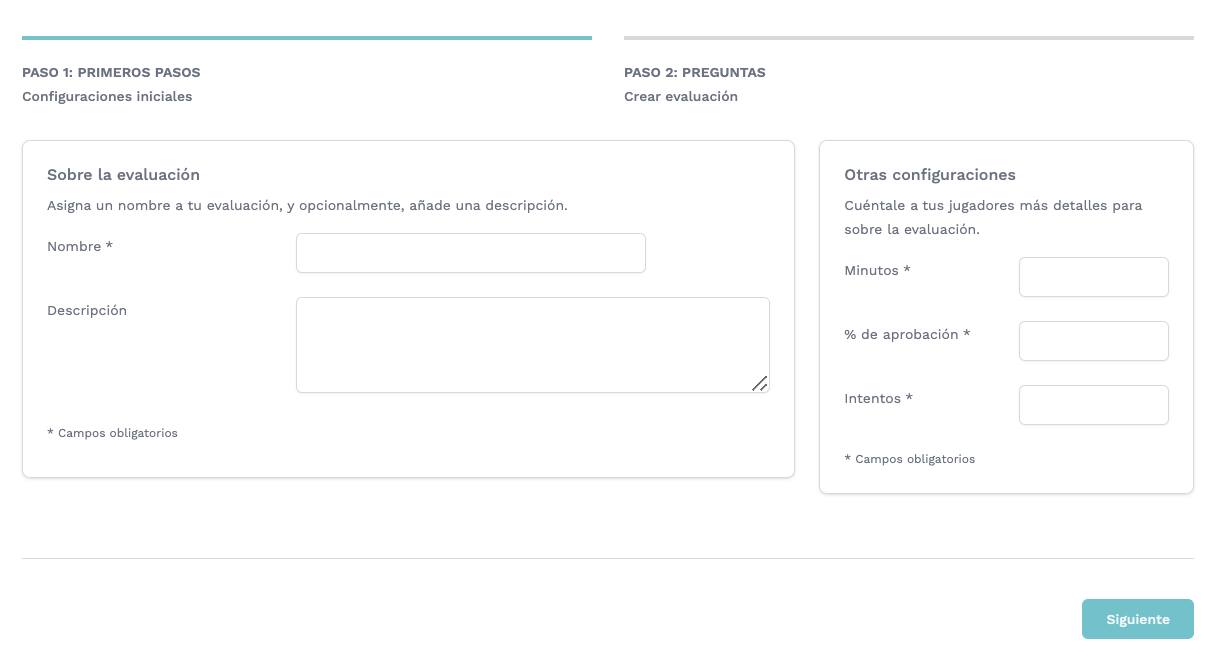Click 'Campos obligatorios' note in right card
1206x664 pixels.
[x=909, y=459]
